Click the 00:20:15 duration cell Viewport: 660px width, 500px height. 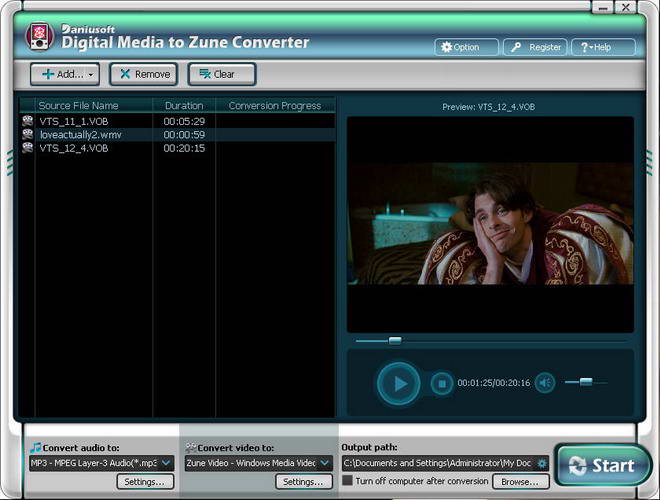click(184, 148)
